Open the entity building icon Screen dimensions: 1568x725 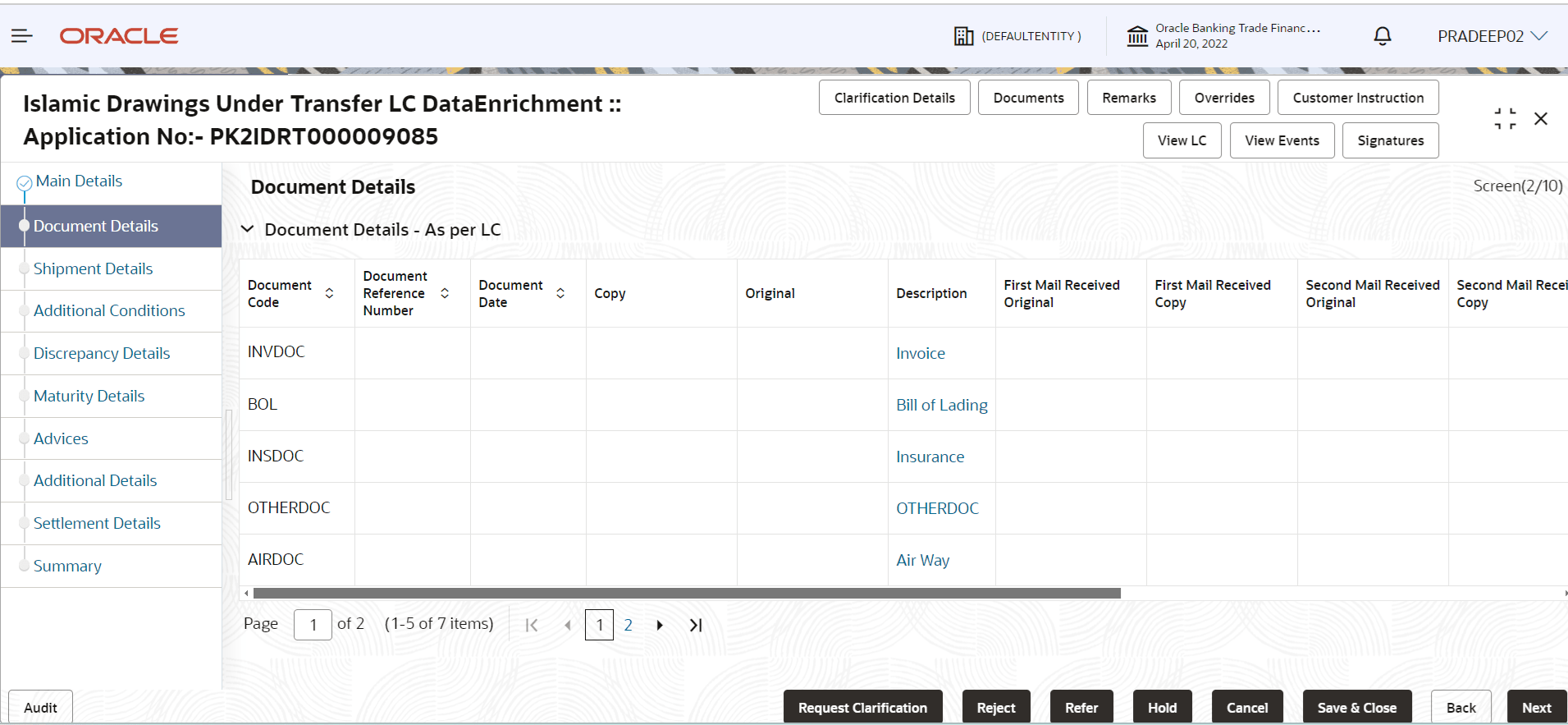(x=963, y=36)
